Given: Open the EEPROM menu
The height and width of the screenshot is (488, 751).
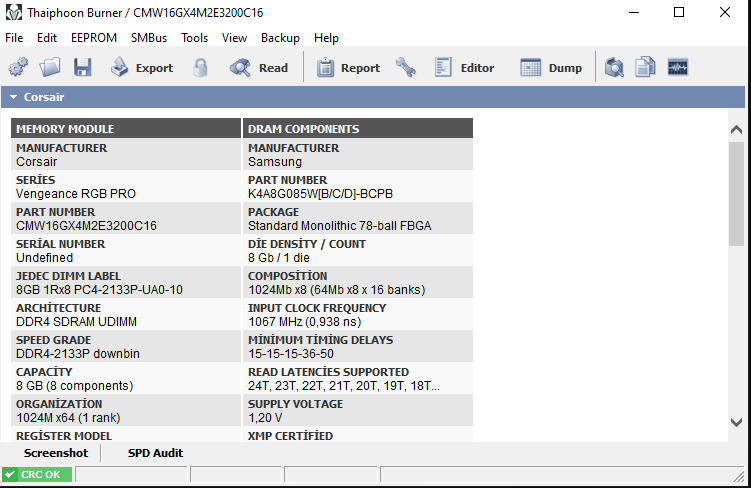Looking at the screenshot, I should pos(94,38).
